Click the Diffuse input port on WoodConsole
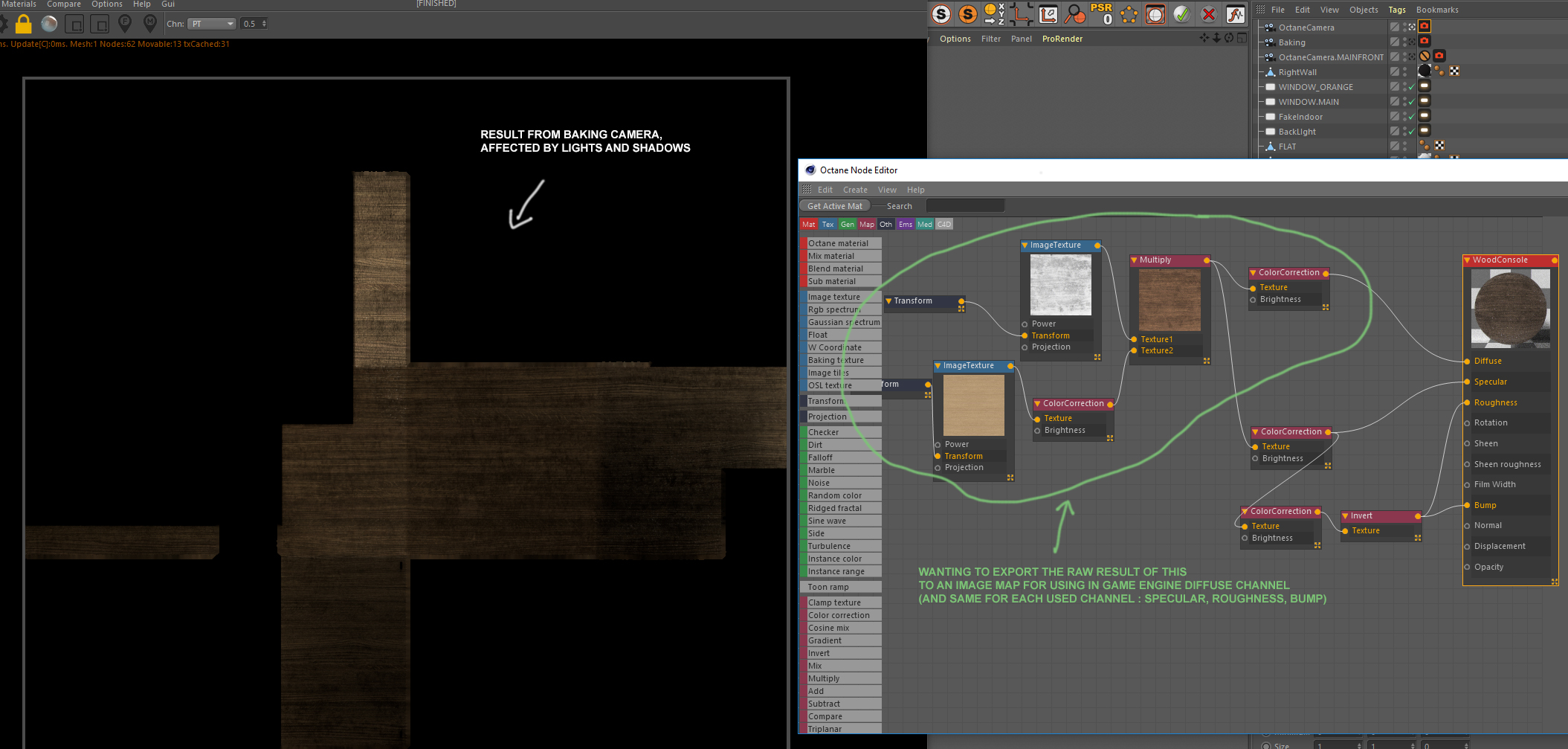The width and height of the screenshot is (1568, 749). 1467,361
